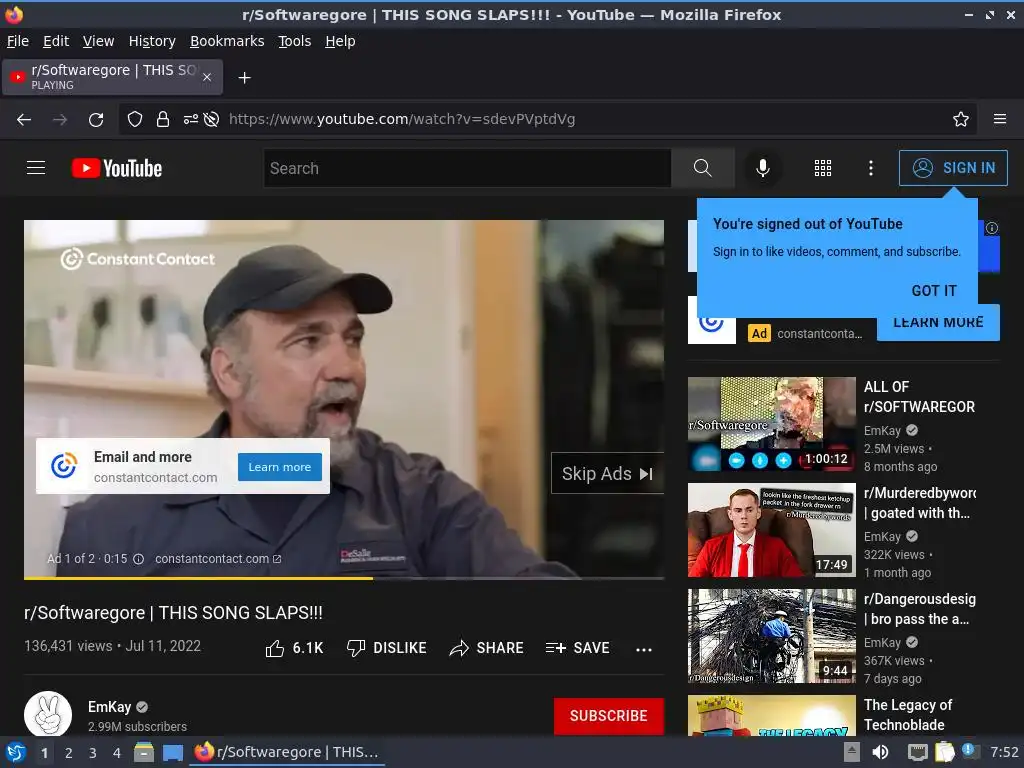Screen dimensions: 1024x768
Task: Open a new tab with plus button
Action: click(x=244, y=78)
